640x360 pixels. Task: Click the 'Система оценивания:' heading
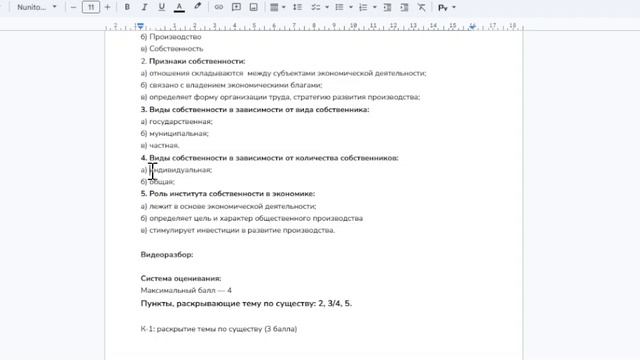pos(181,278)
